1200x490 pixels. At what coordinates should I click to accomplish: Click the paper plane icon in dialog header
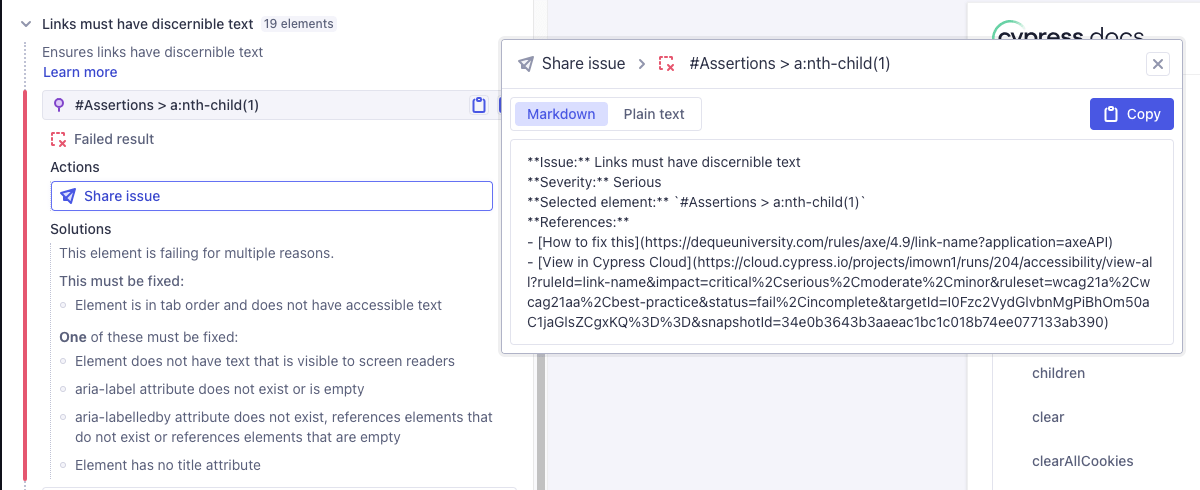tap(526, 64)
